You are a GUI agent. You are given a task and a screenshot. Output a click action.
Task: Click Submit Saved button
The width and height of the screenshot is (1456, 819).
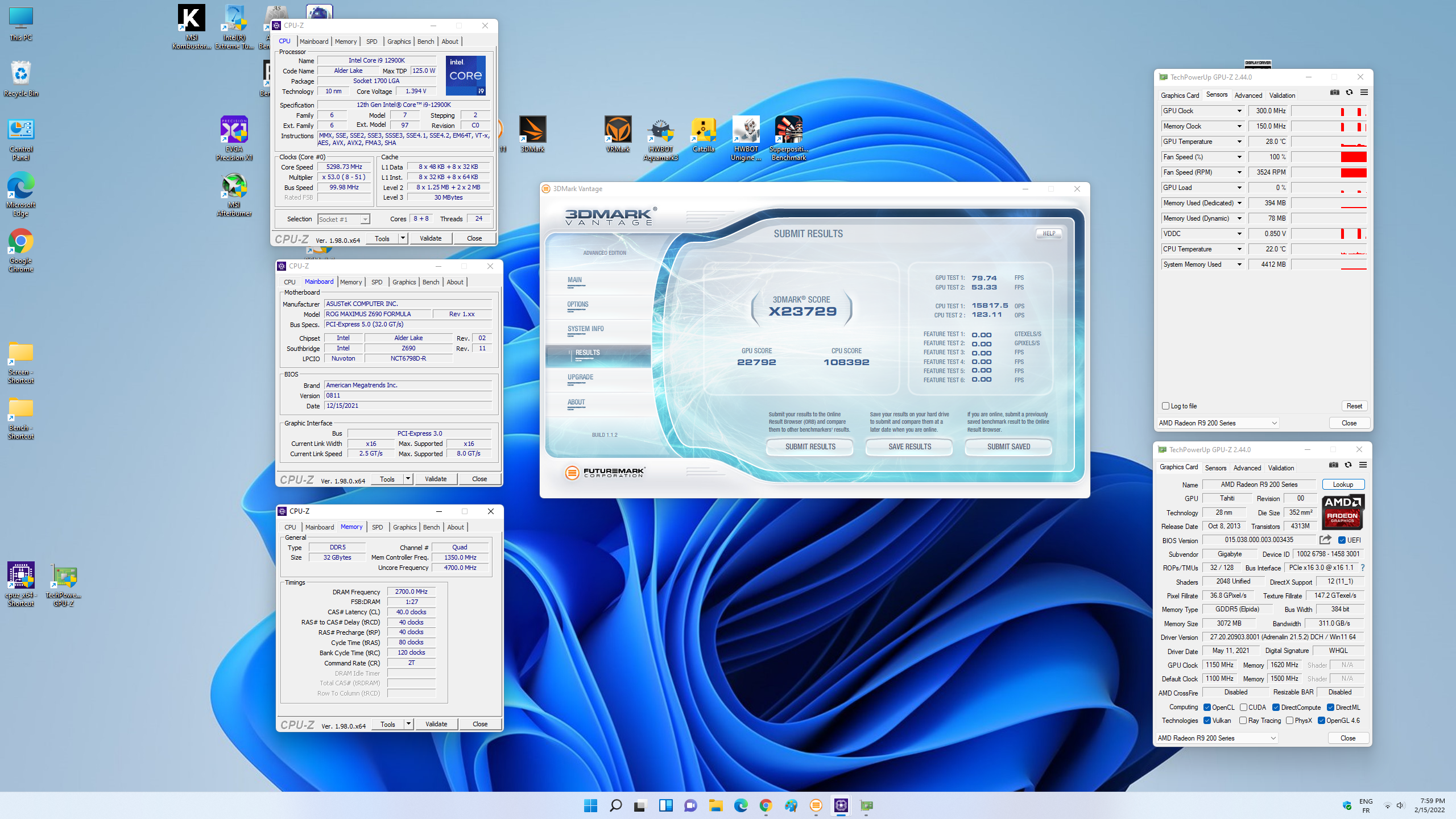click(1008, 447)
